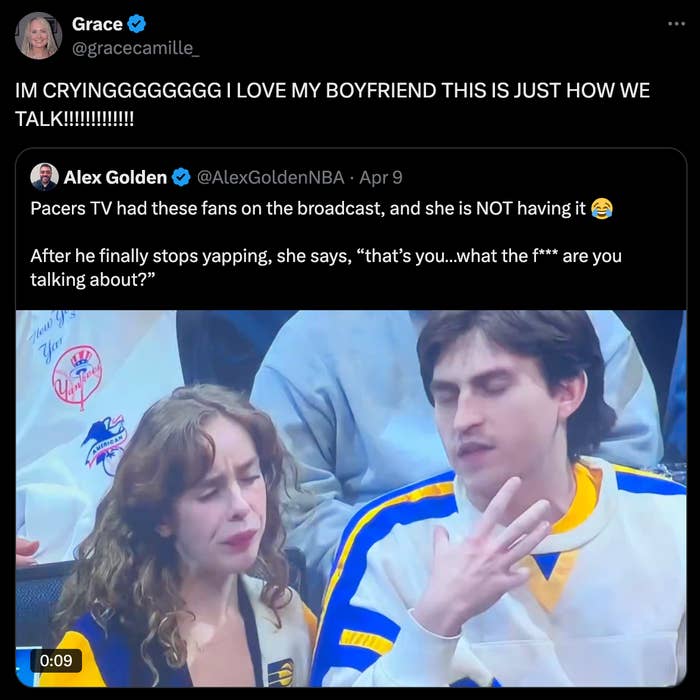This screenshot has height=700, width=700.
Task: Click the 0:09 video duration badge
Action: click(x=56, y=660)
